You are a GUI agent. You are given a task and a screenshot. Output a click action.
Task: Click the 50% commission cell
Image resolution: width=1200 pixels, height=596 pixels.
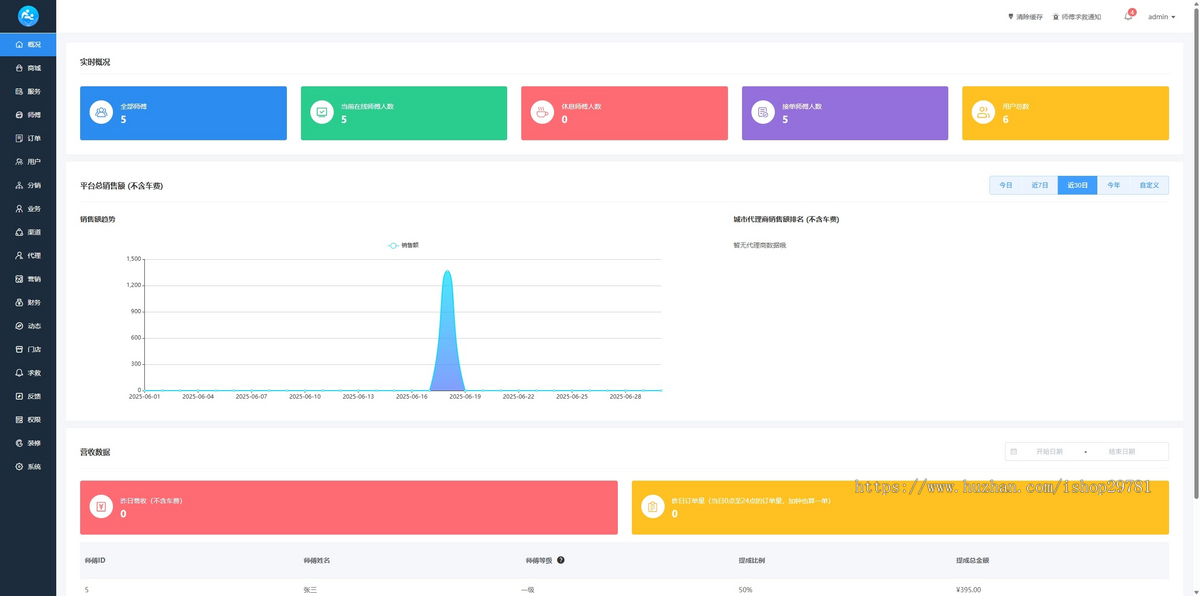745,590
